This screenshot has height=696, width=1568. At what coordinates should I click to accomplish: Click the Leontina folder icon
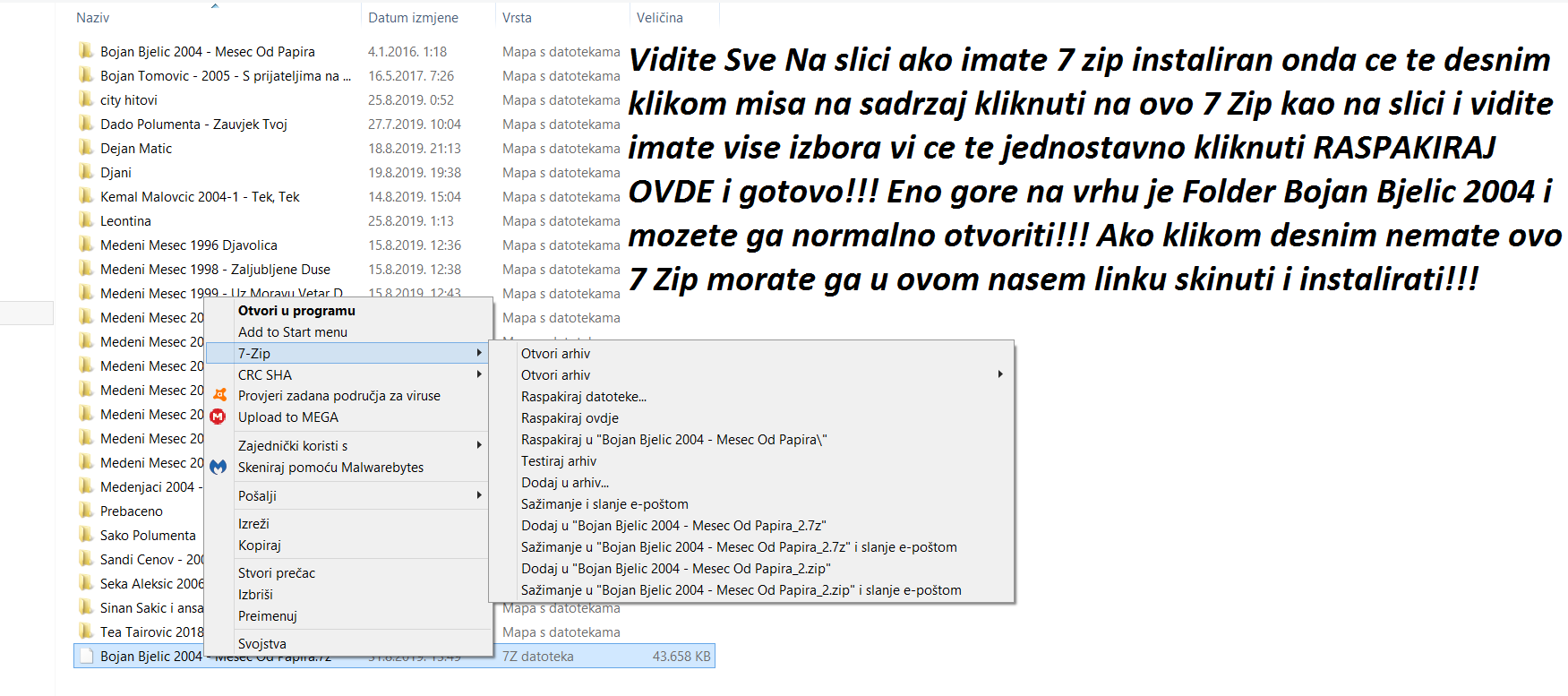coord(86,220)
